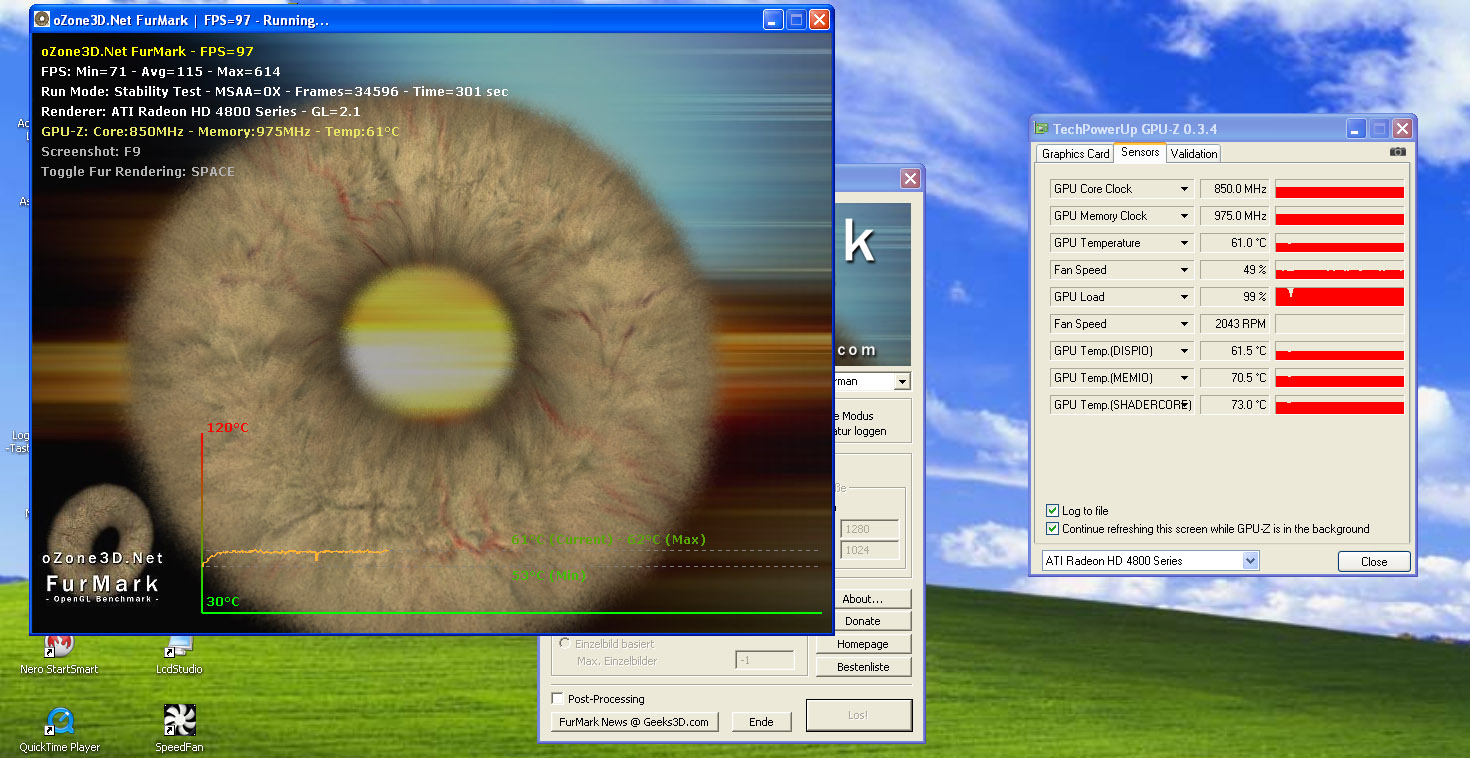Open the GPU Temp.(SHADERCORE) sensor dropdown
1470x758 pixels.
(1185, 405)
